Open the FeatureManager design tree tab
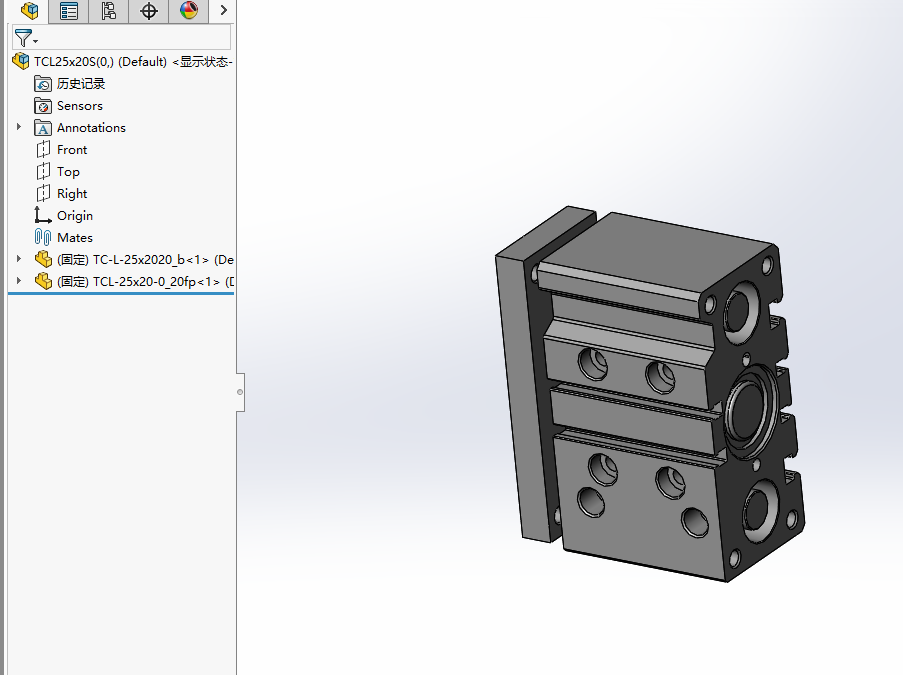This screenshot has height=675, width=903. 29,10
